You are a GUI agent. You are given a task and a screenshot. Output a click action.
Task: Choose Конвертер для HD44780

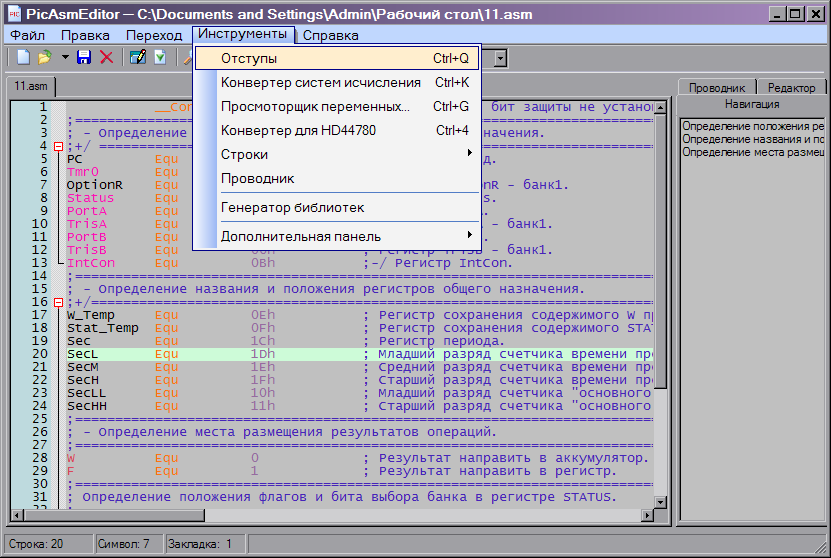tap(337, 130)
